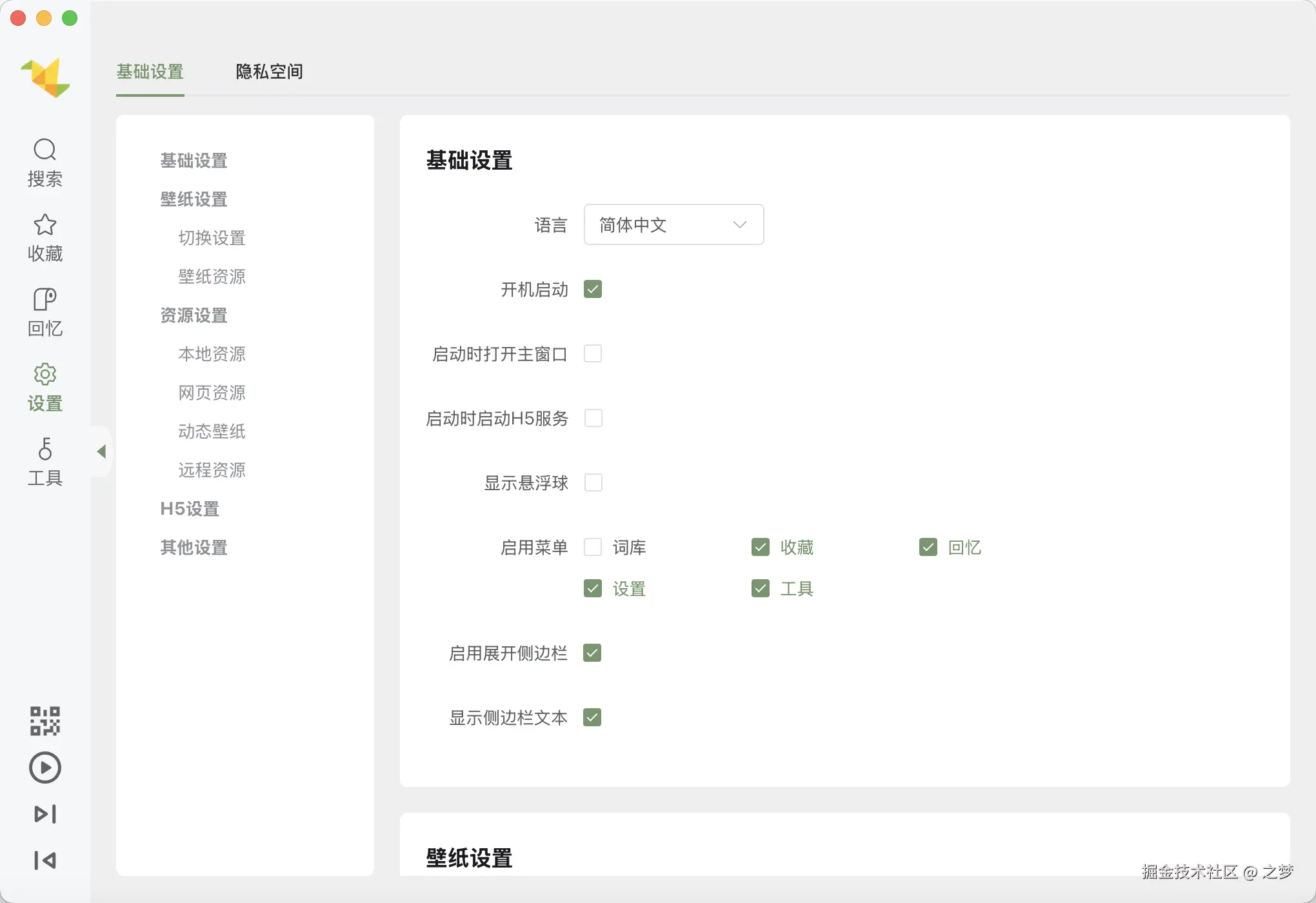Open the Memories (回忆) sidebar icon

coord(45,300)
